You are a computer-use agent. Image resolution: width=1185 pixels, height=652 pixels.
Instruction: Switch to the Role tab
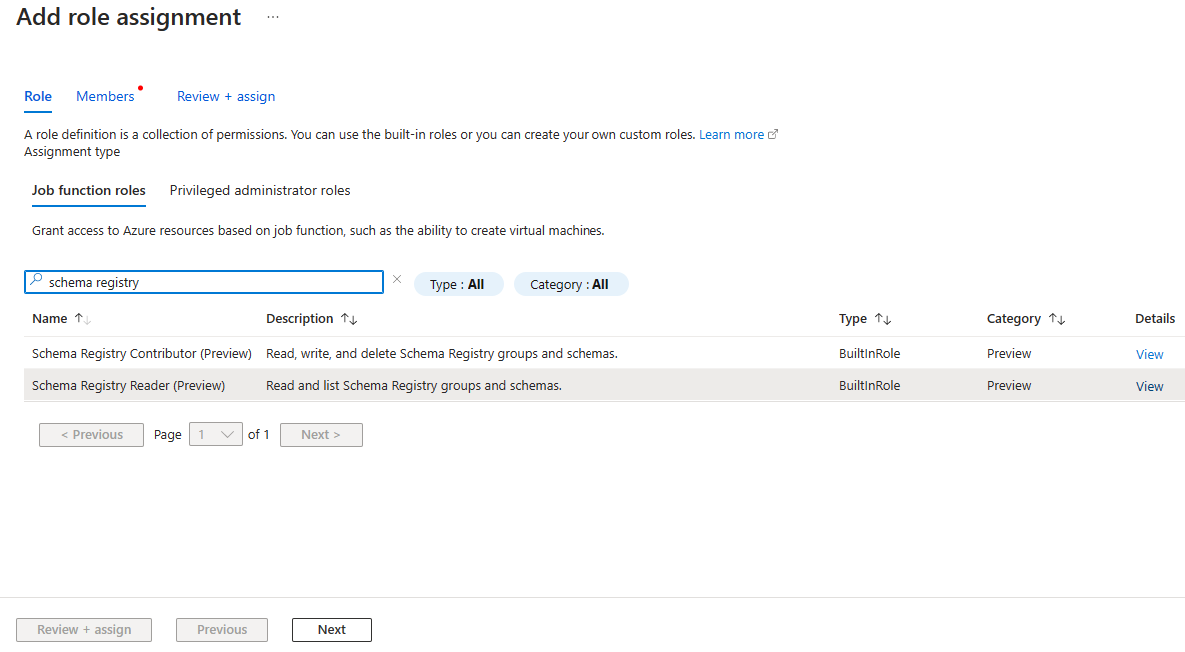pyautogui.click(x=38, y=97)
